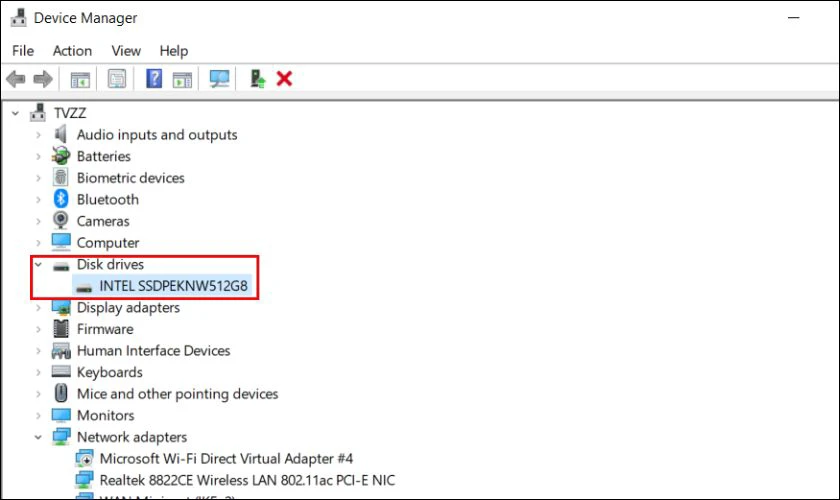Expand Audio inputs and outputs node

coord(38,135)
